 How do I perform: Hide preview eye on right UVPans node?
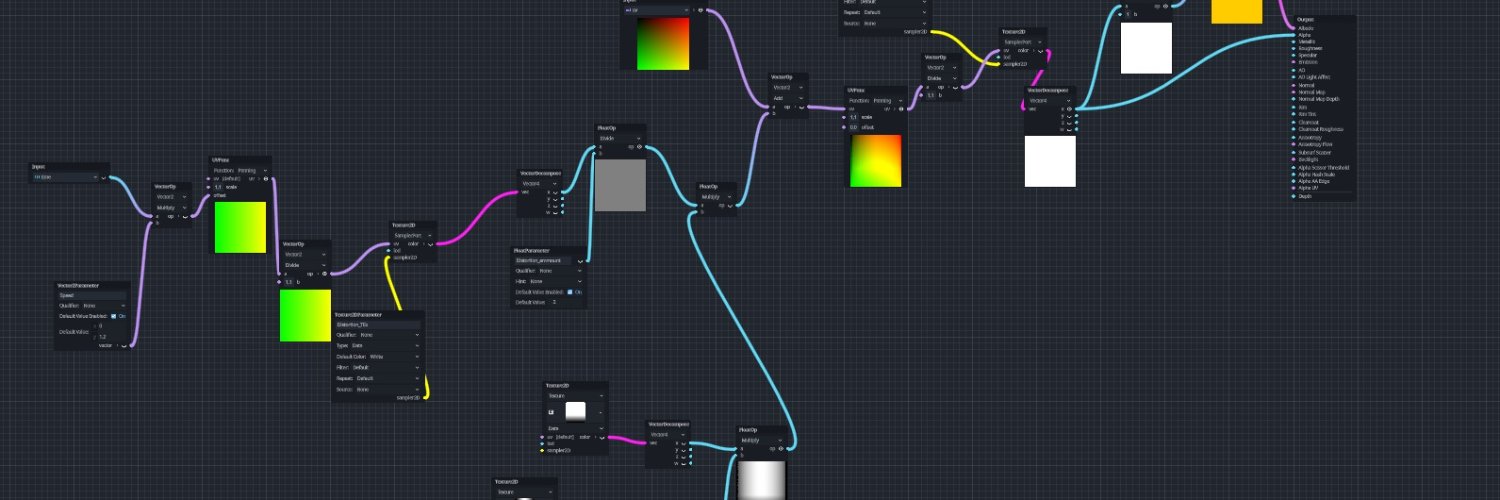point(901,108)
